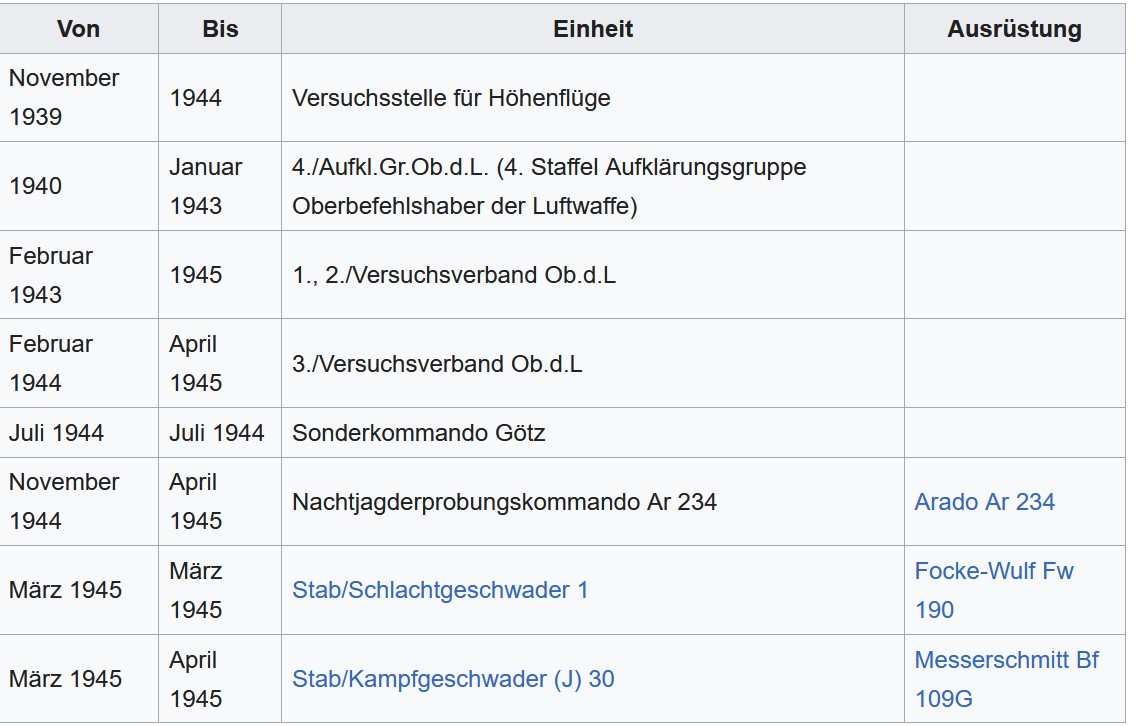The height and width of the screenshot is (726, 1137).
Task: Click the 4./Aufkl.Gr.Ob.d.L. unit cell
Action: pyautogui.click(x=592, y=186)
